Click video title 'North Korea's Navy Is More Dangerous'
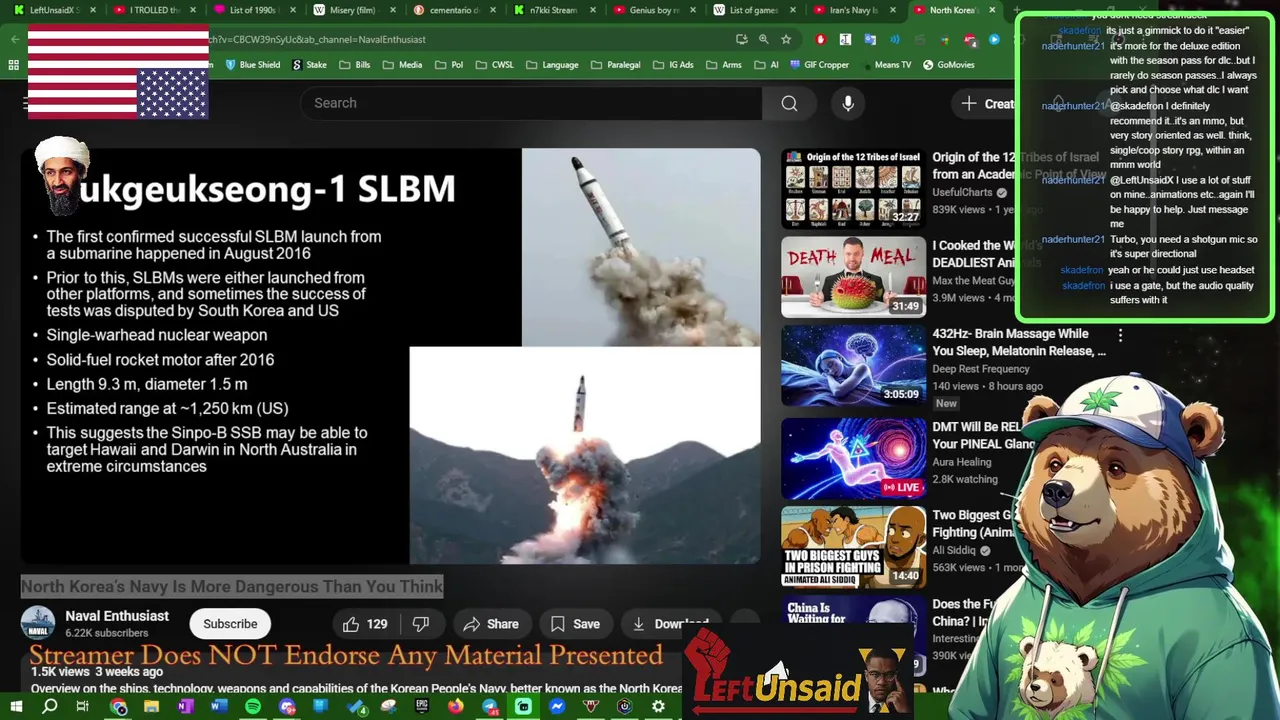This screenshot has width=1280, height=720. pos(232,587)
